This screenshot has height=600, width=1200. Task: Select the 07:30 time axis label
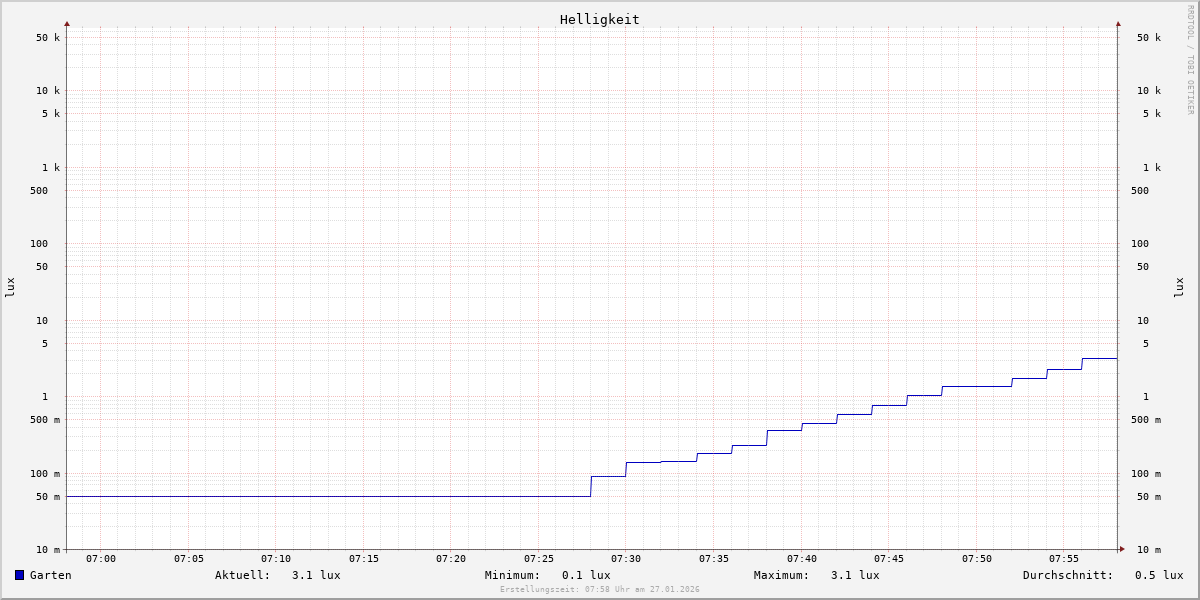pyautogui.click(x=626, y=559)
